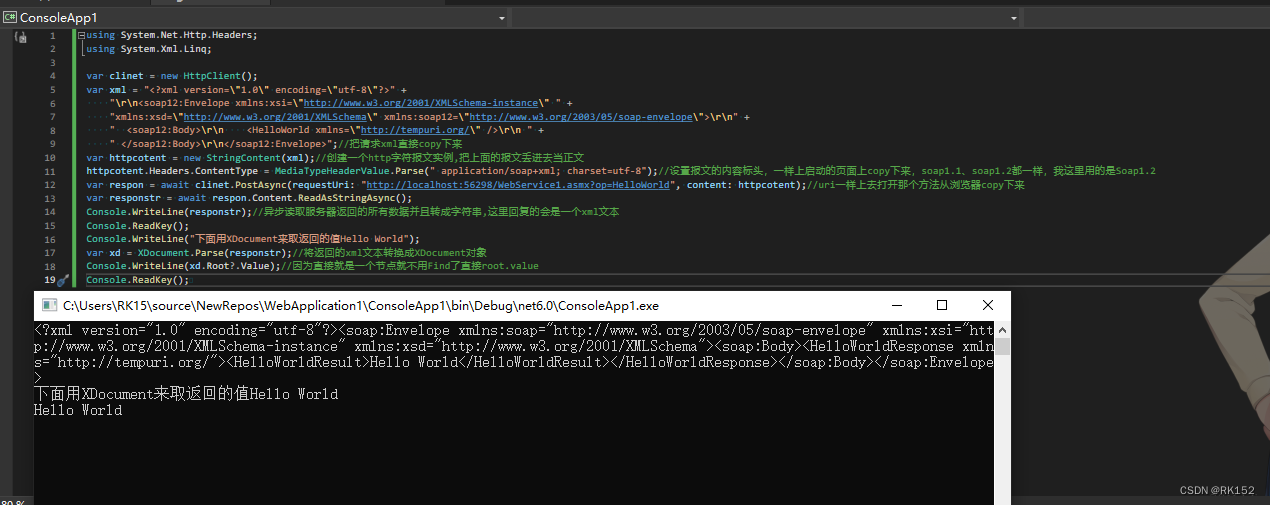This screenshot has width=1270, height=505.
Task: Click line number 19 in the gutter
Action: coord(50,280)
